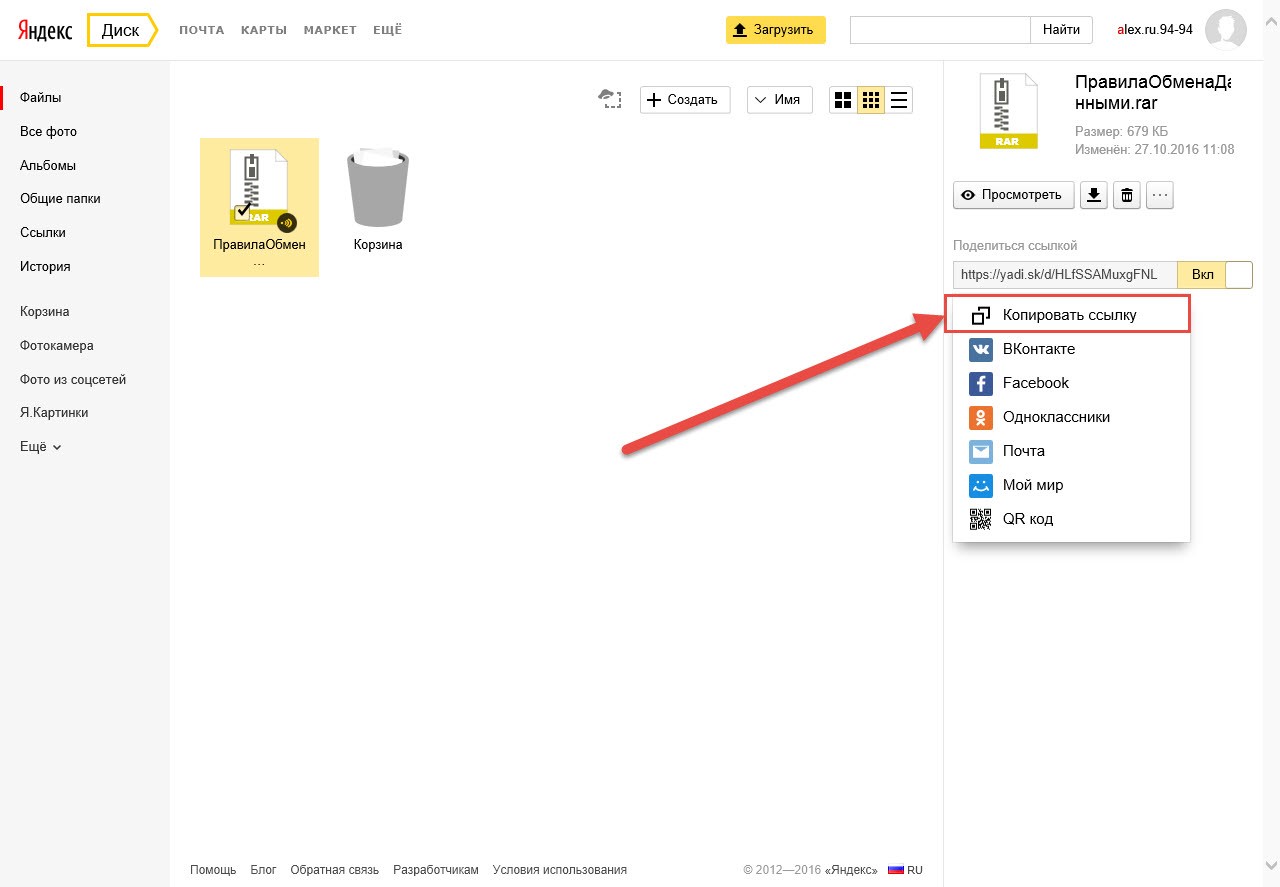Screen dimensions: 1280x887
Task: Open Ссылки in sidebar
Action: (x=43, y=233)
